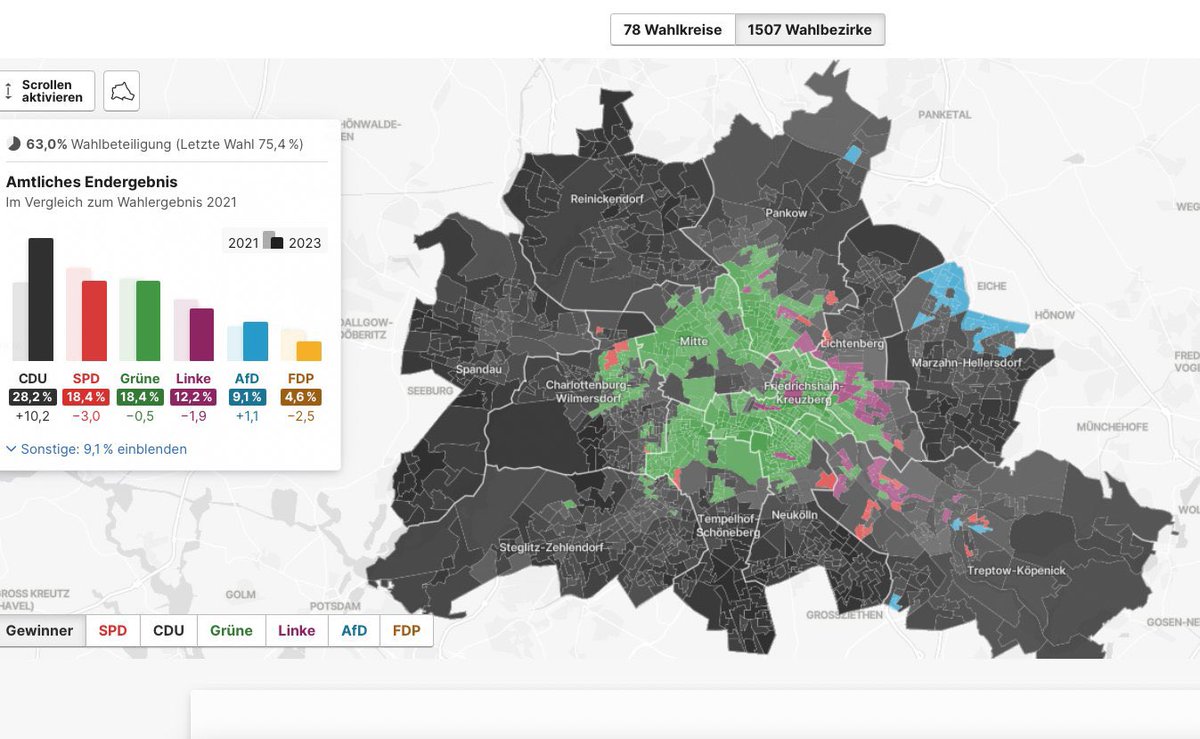Switch to the 1507 Wahlbezirke view
Image resolution: width=1200 pixels, height=739 pixels.
[808, 29]
